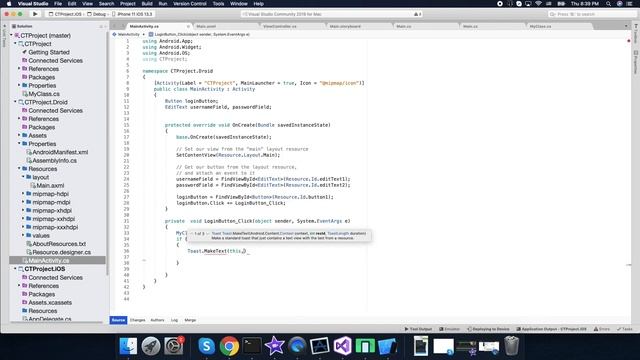Screen dimensions: 640x360
Task: Open the Build menu
Action: (x=147, y=4)
